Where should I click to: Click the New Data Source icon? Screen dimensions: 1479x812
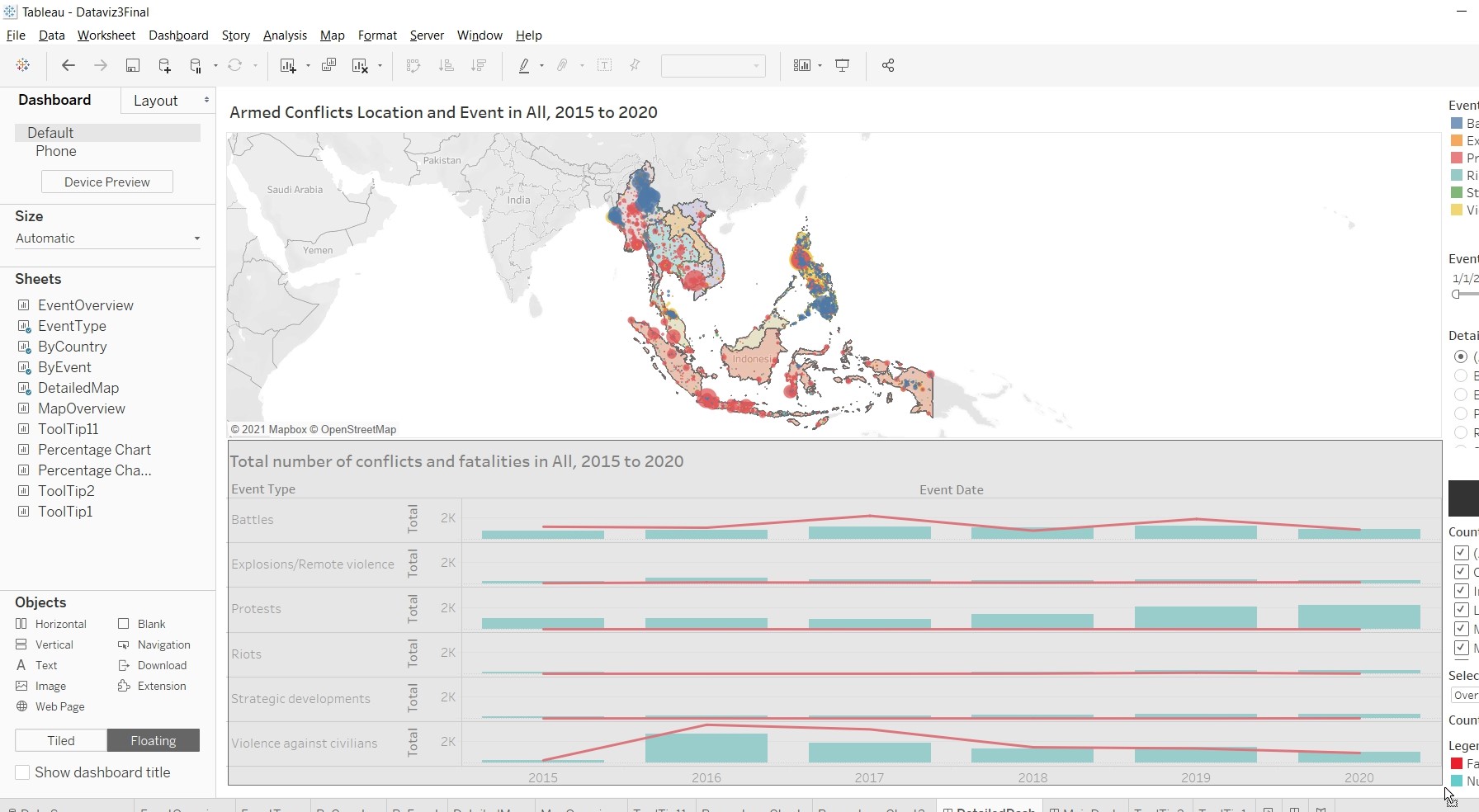tap(164, 66)
